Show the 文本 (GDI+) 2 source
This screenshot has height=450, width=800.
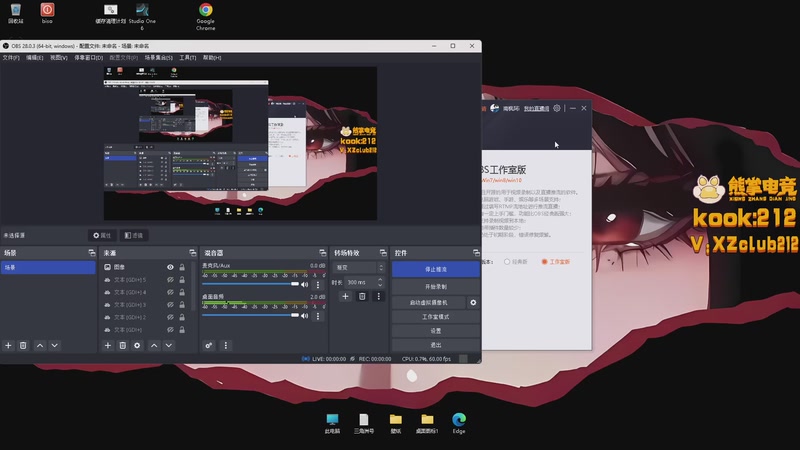pyautogui.click(x=170, y=317)
